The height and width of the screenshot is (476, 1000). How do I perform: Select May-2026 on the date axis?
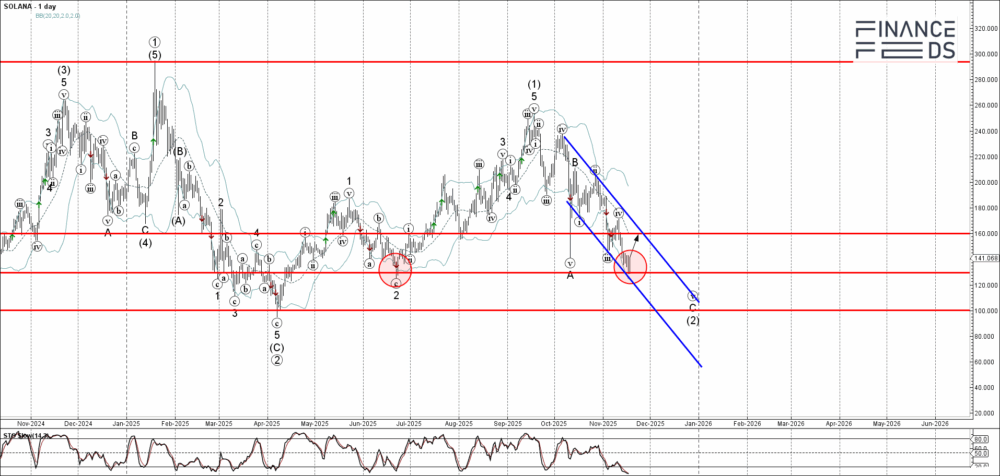(885, 423)
